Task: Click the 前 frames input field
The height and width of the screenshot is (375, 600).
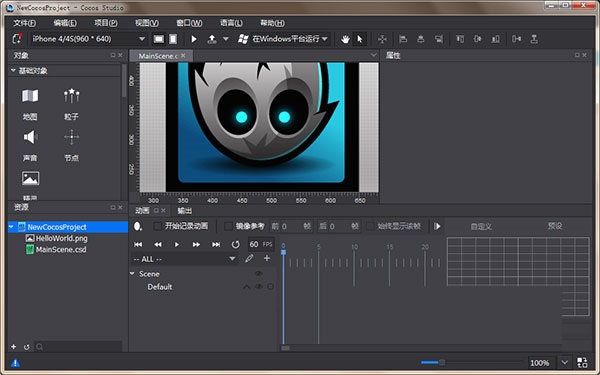Action: tap(291, 227)
